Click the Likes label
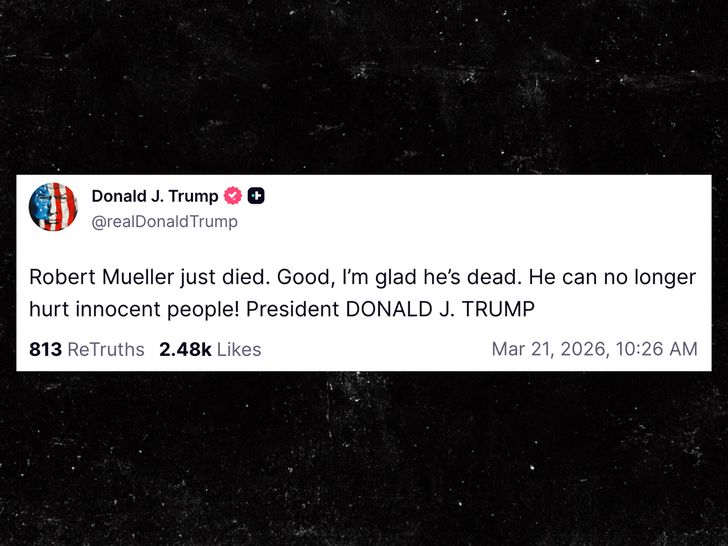The width and height of the screenshot is (728, 546). 239,349
